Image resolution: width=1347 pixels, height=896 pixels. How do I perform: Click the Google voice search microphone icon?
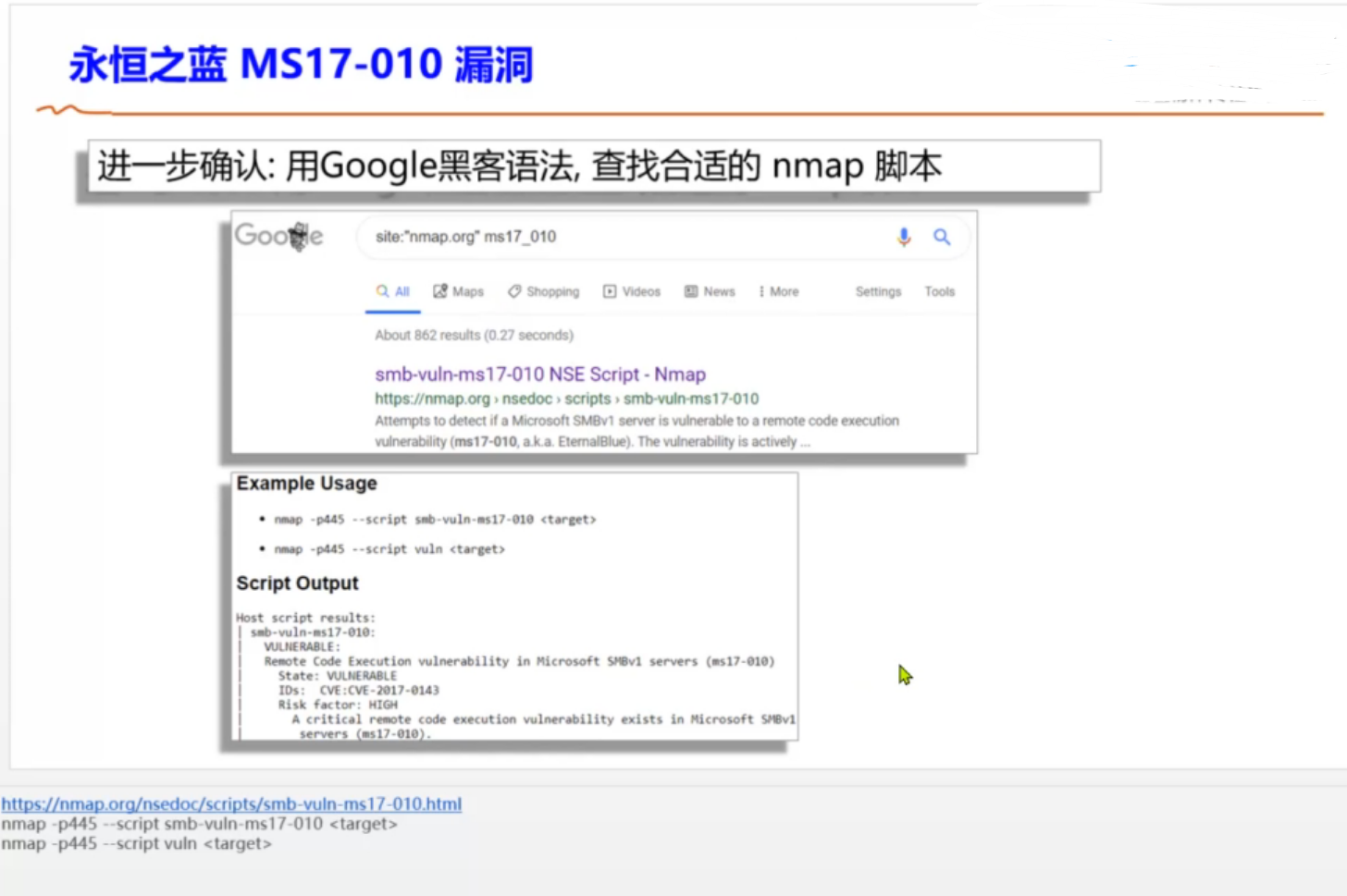[x=904, y=237]
